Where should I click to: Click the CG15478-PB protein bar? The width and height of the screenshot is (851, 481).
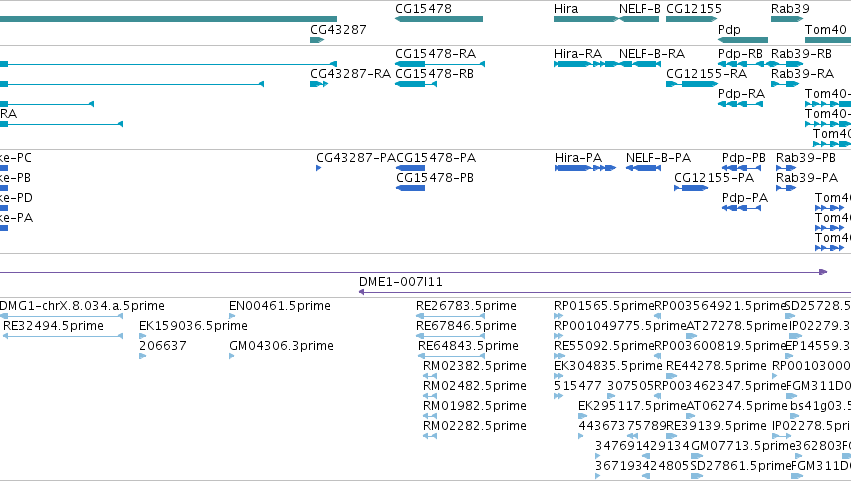click(x=410, y=188)
